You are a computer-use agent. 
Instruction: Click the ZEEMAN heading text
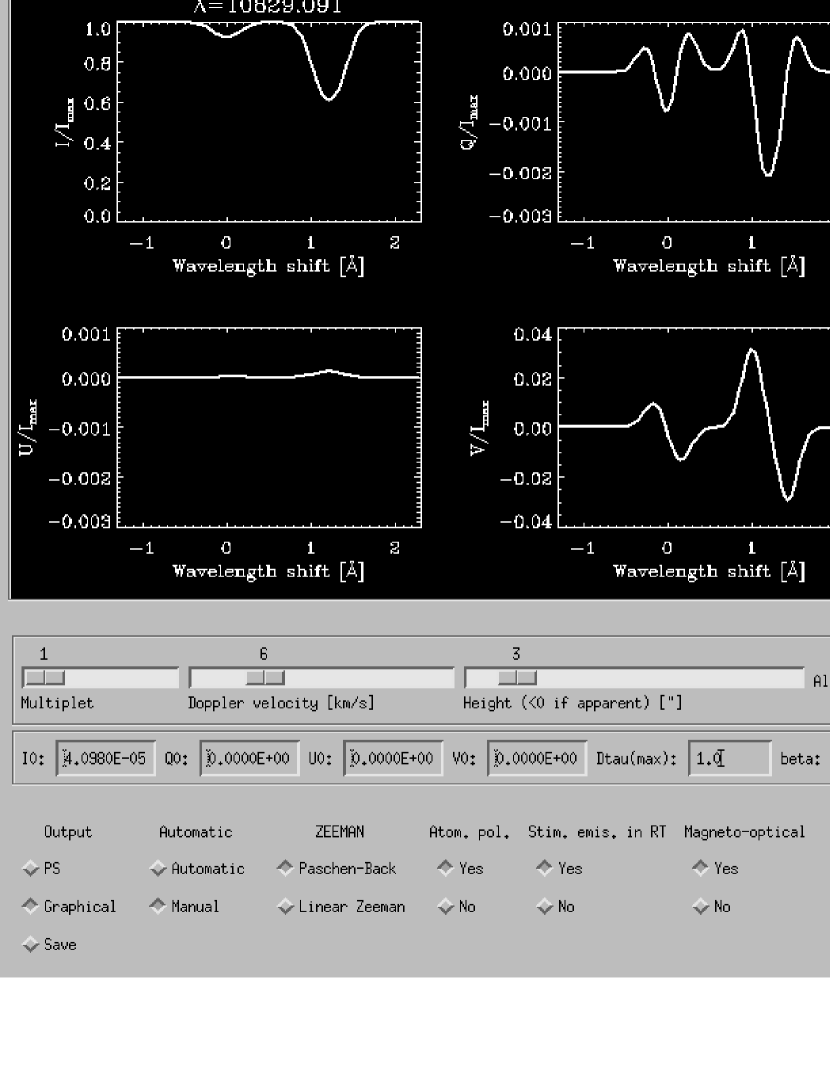[339, 832]
